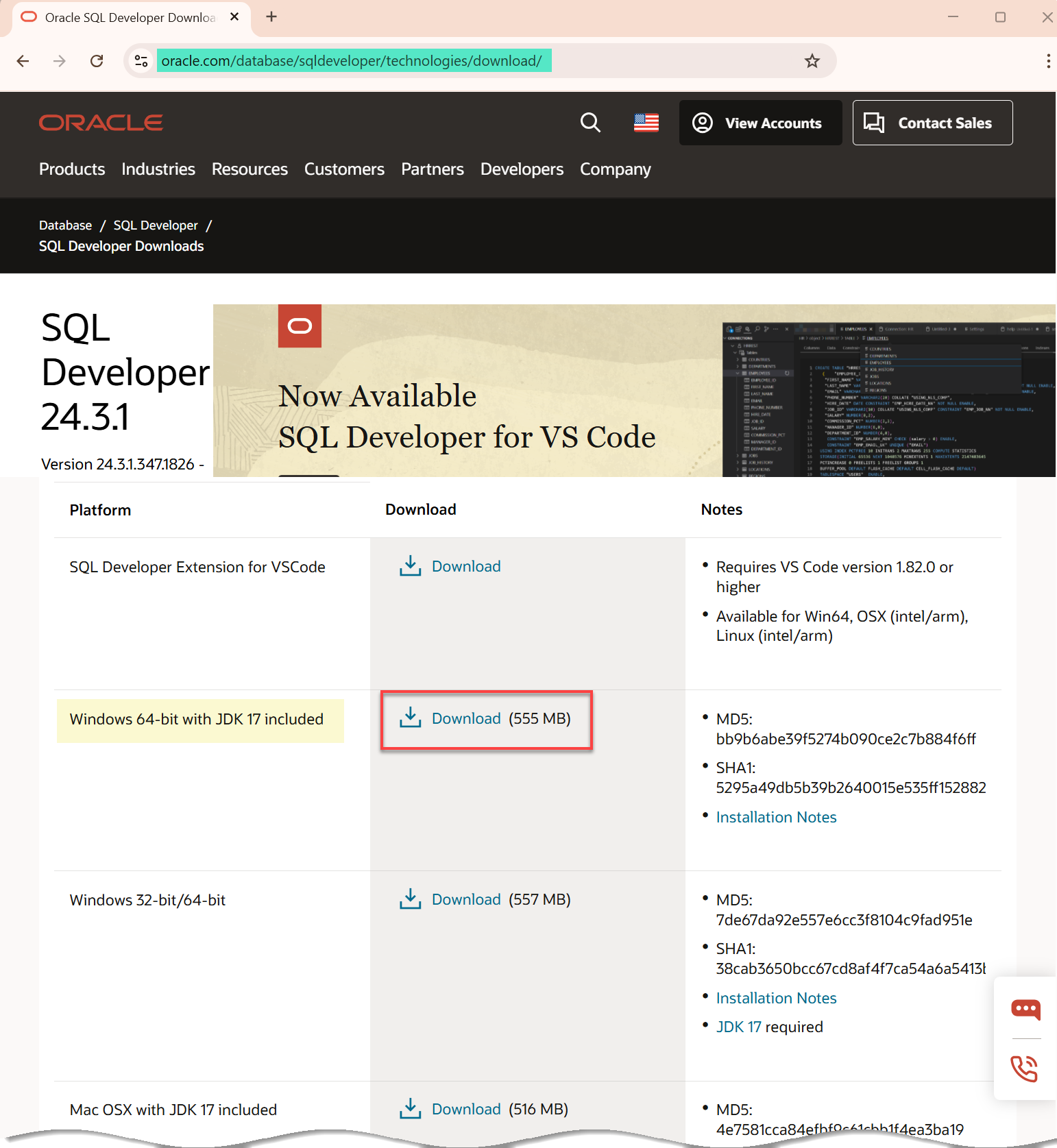Image resolution: width=1057 pixels, height=1148 pixels.
Task: Open the JDK 17 required link
Action: point(738,1027)
